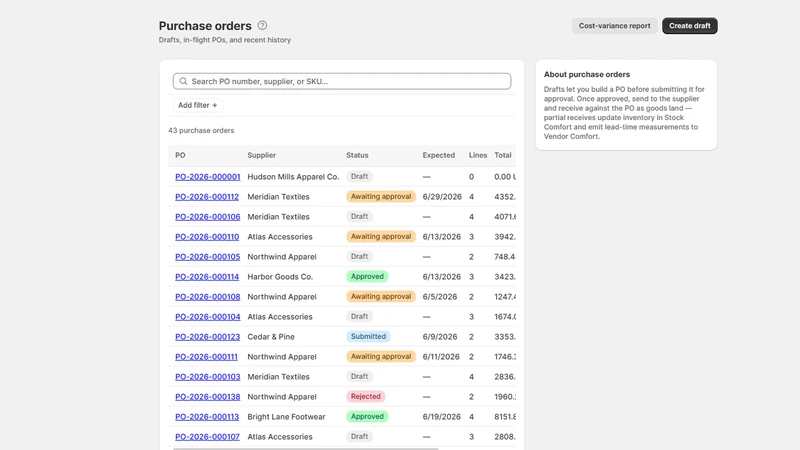Open PO-2026-000111 link

click(206, 357)
